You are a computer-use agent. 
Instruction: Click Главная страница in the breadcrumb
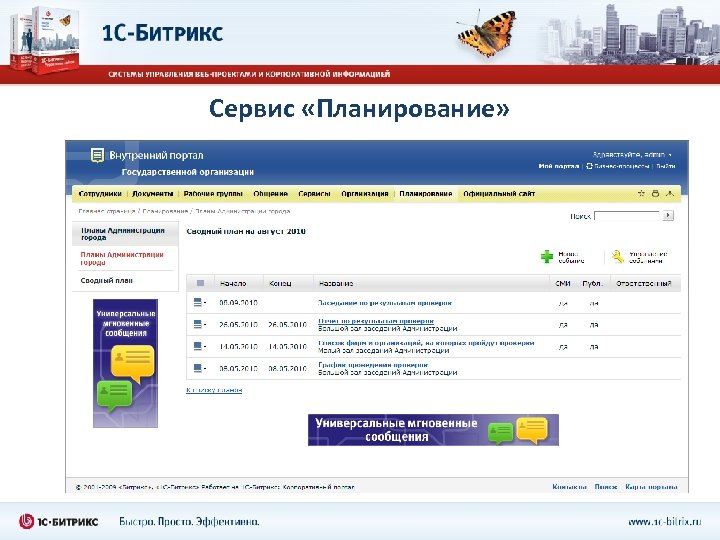(107, 211)
